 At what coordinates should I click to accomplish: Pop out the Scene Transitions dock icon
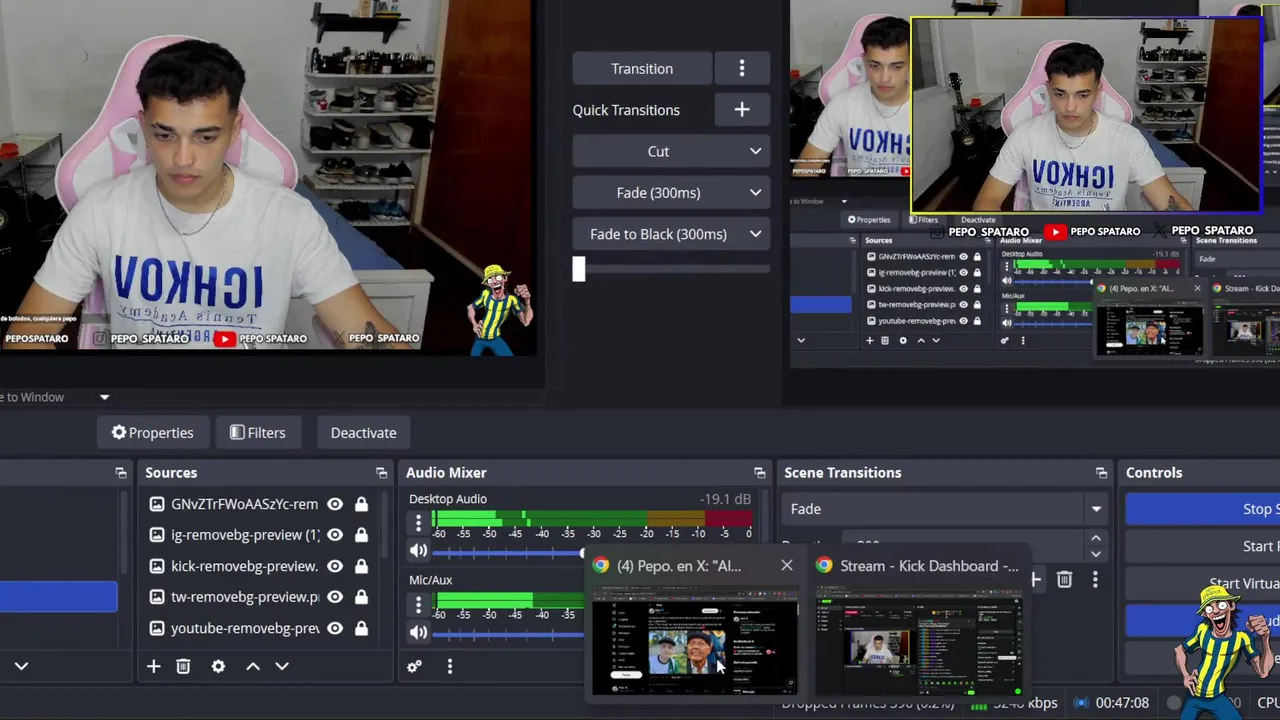1101,473
